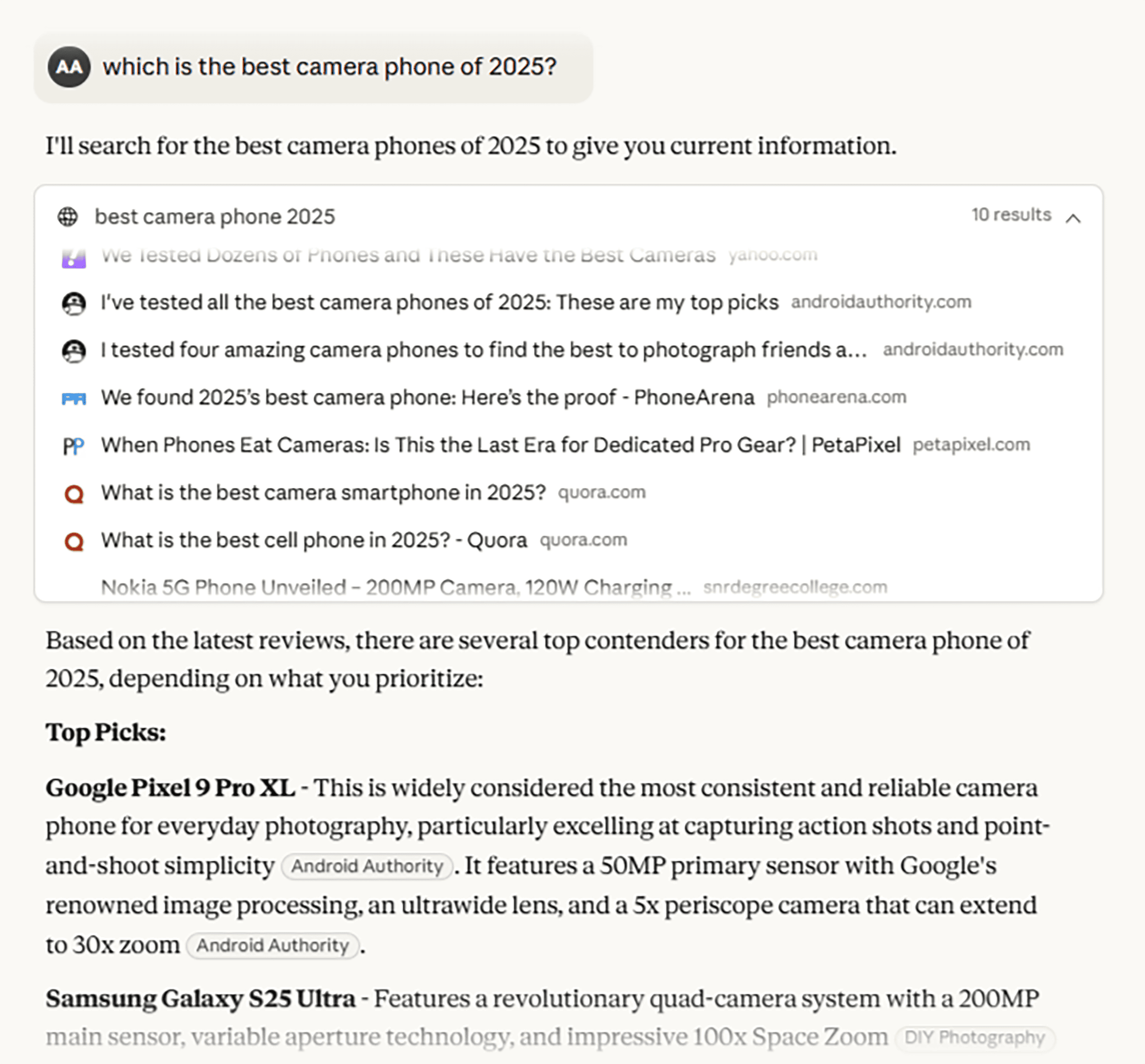Click the first Android Authority favicon
This screenshot has width=1145, height=1064.
point(74,303)
